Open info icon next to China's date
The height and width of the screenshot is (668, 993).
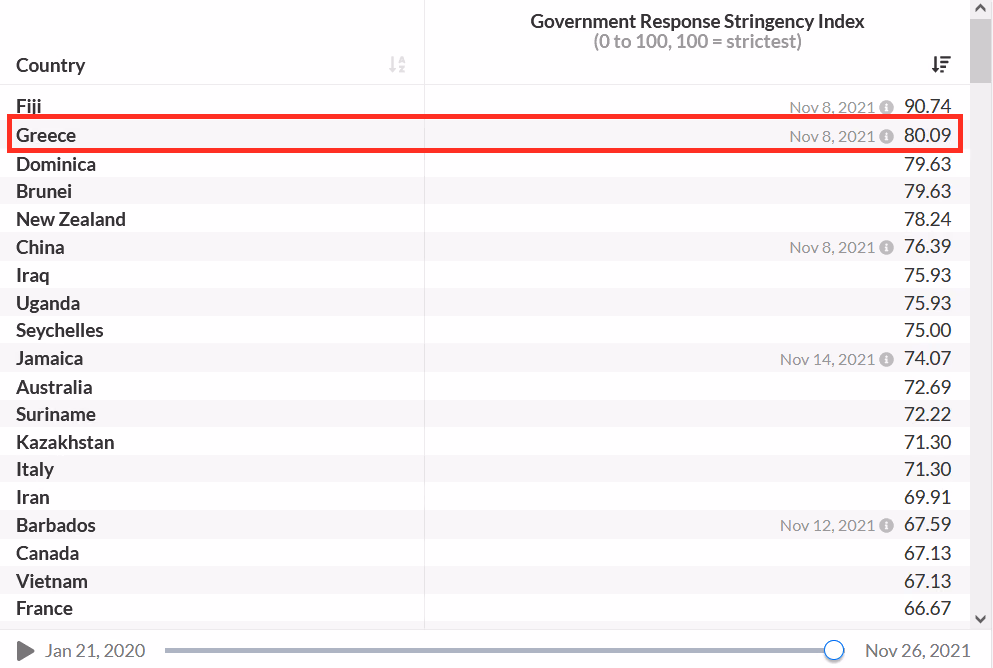(887, 248)
